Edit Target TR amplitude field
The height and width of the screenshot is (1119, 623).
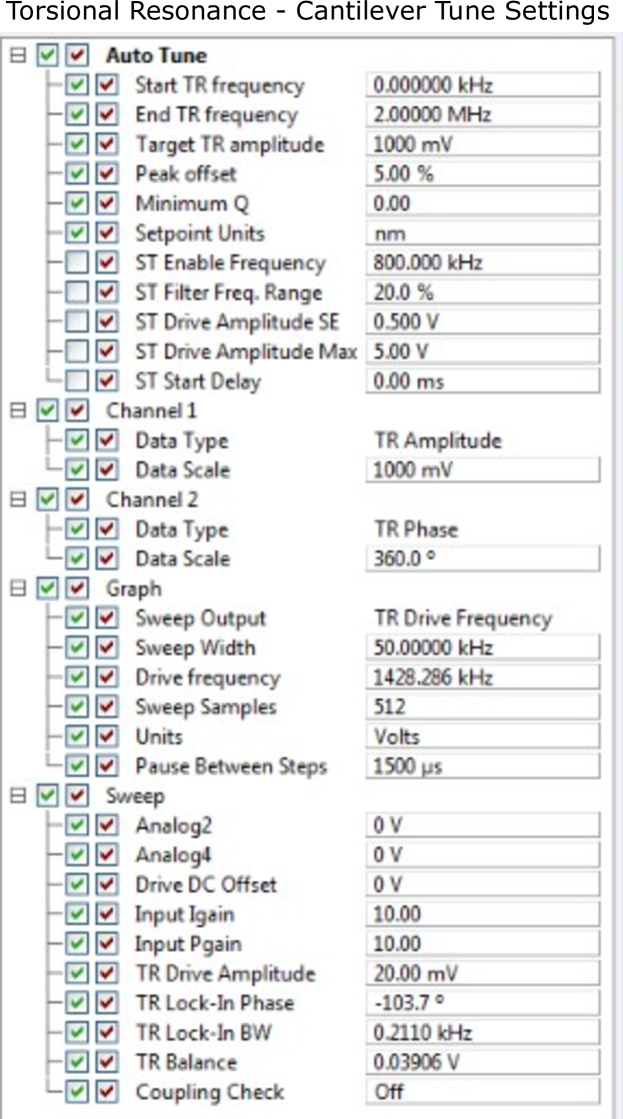click(x=483, y=145)
